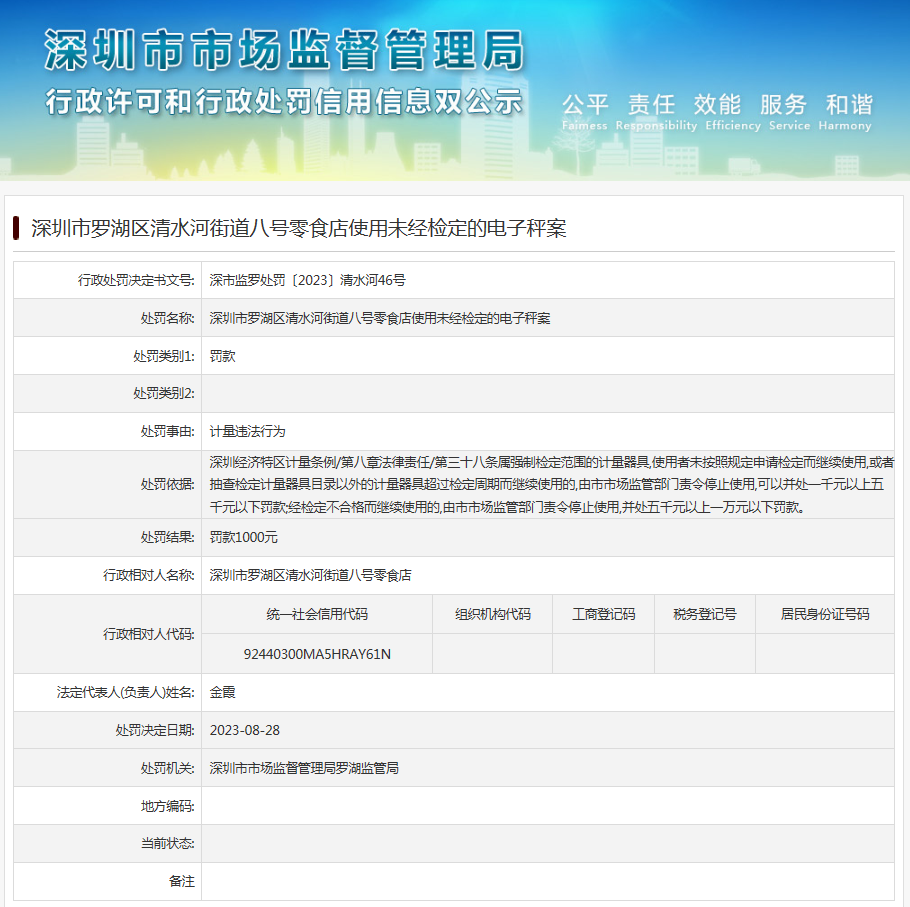This screenshot has height=907, width=910.
Task: Click the case heading above the table
Action: coord(299,228)
